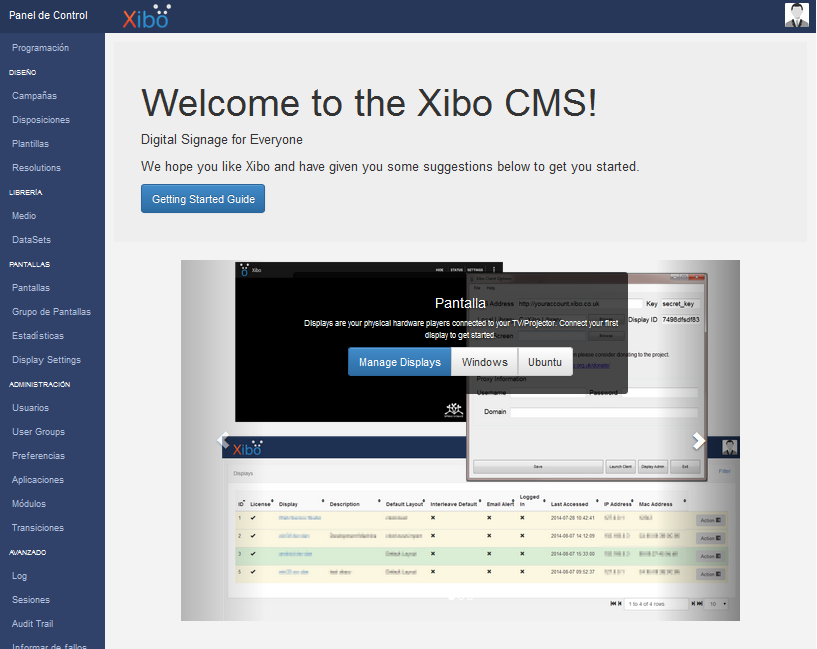Go to DataSets

[x=31, y=240]
